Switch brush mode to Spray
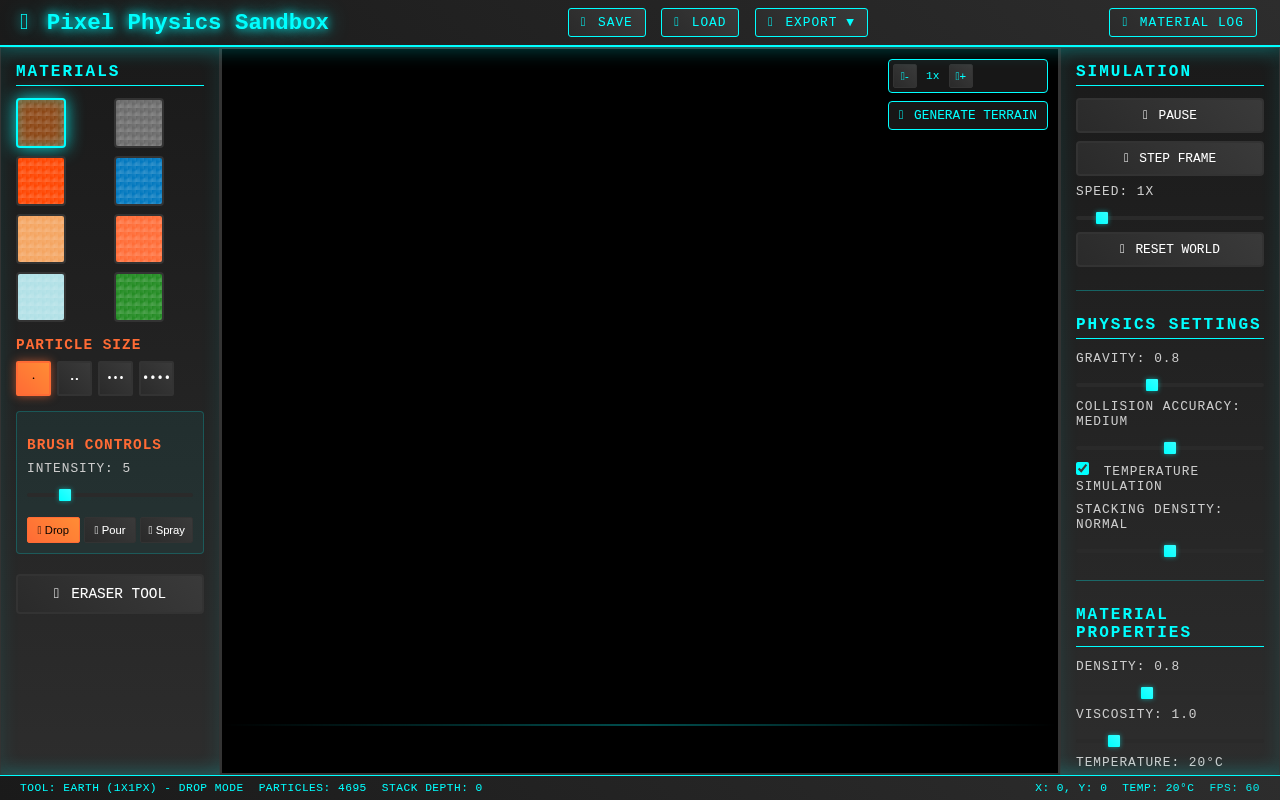Screen dimensions: 1280x800 click(166, 530)
